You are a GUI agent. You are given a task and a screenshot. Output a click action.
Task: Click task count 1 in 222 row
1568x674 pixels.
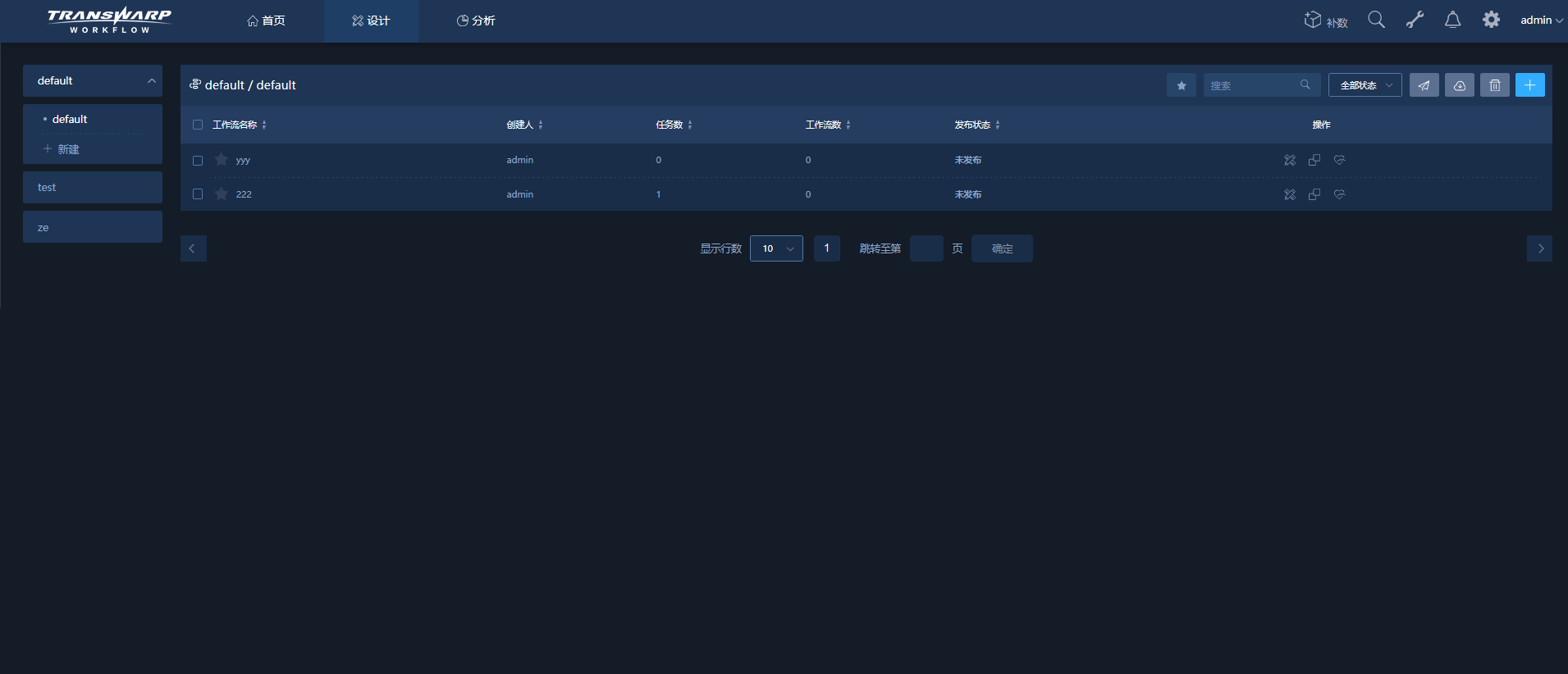[658, 194]
